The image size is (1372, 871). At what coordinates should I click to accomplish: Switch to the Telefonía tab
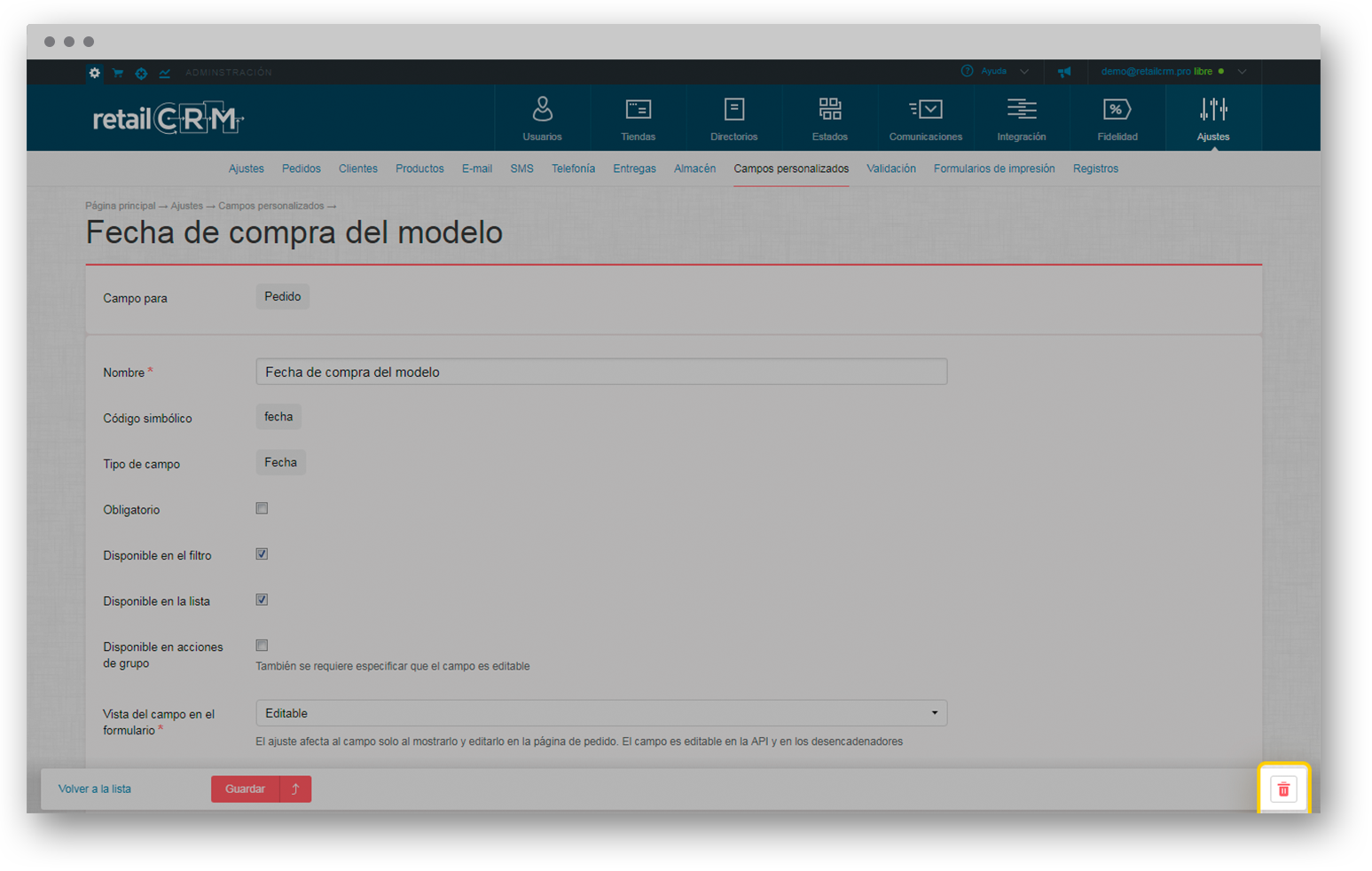[573, 169]
